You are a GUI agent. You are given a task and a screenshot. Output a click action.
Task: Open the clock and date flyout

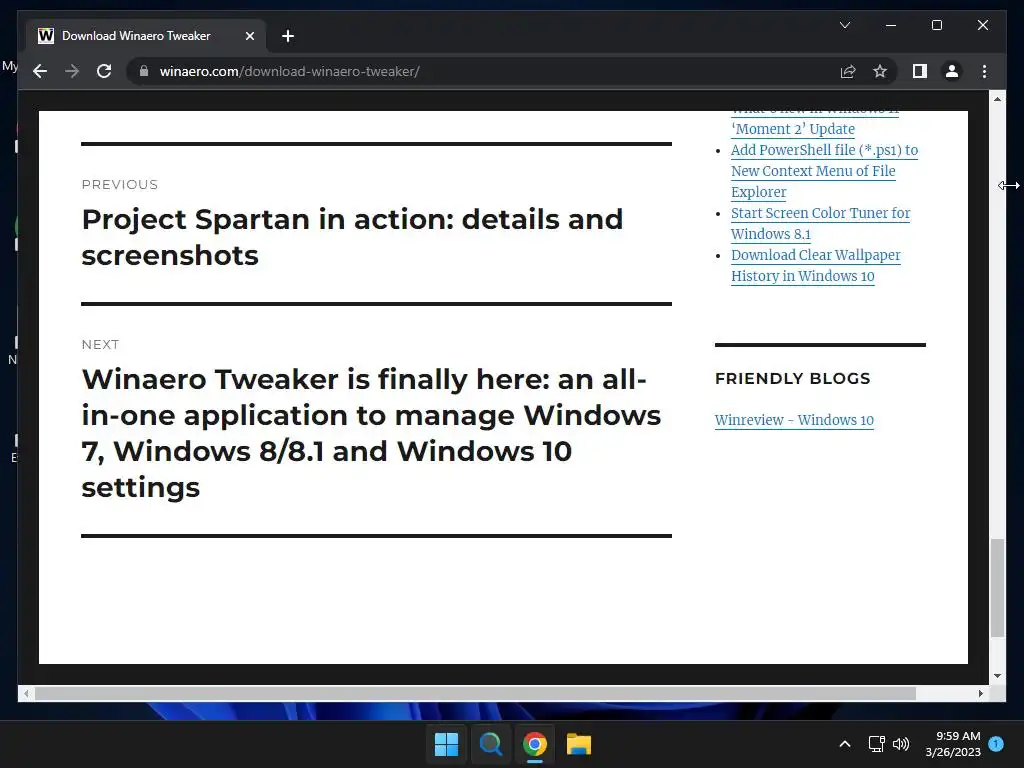[953, 744]
